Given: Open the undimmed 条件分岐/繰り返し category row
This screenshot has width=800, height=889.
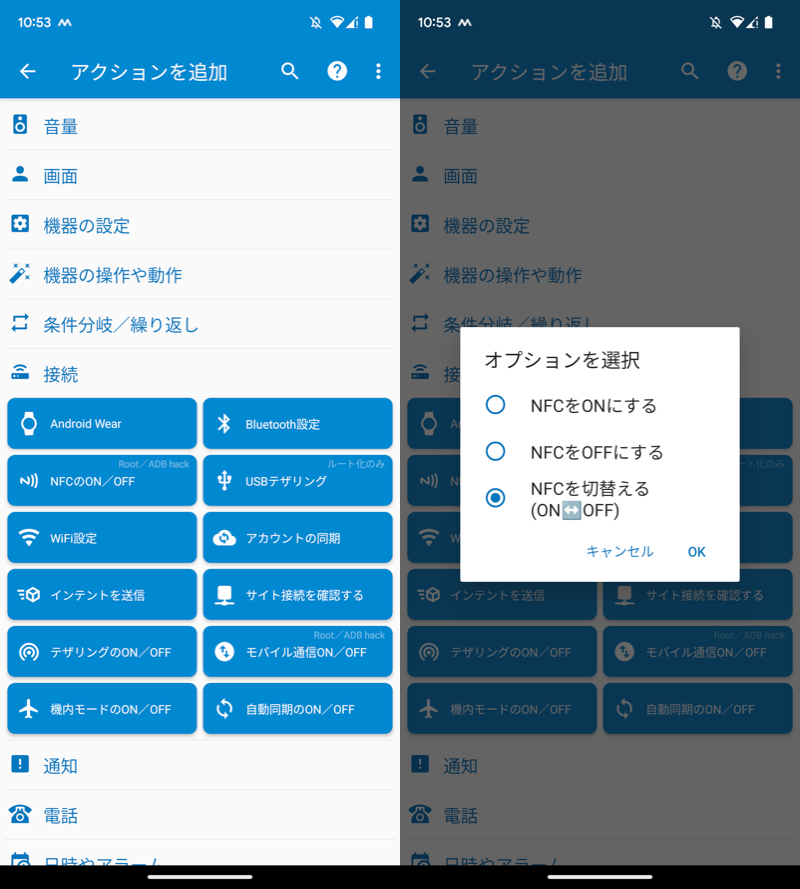Looking at the screenshot, I should point(200,324).
